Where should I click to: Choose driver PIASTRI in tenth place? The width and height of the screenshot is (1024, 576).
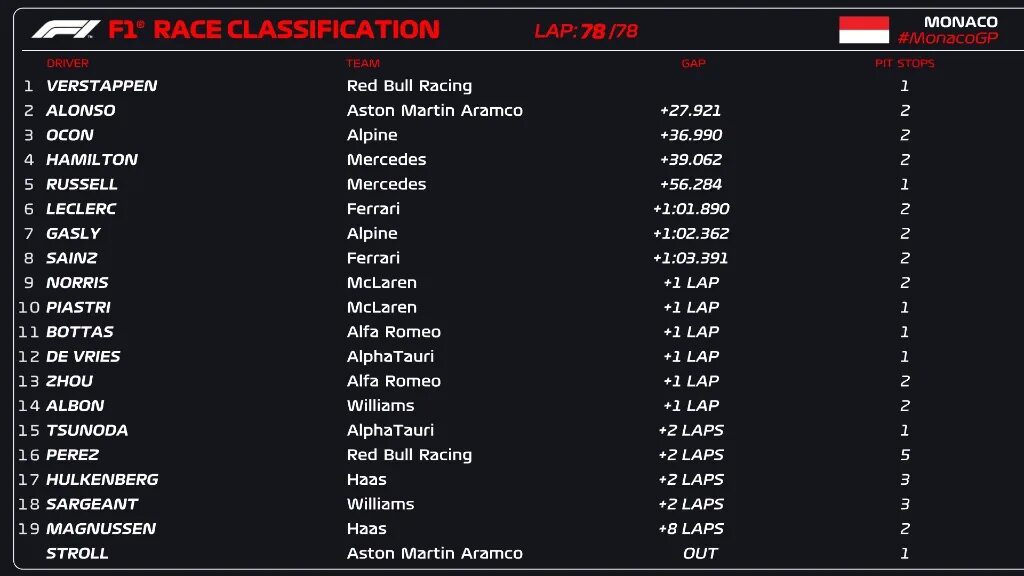[78, 307]
